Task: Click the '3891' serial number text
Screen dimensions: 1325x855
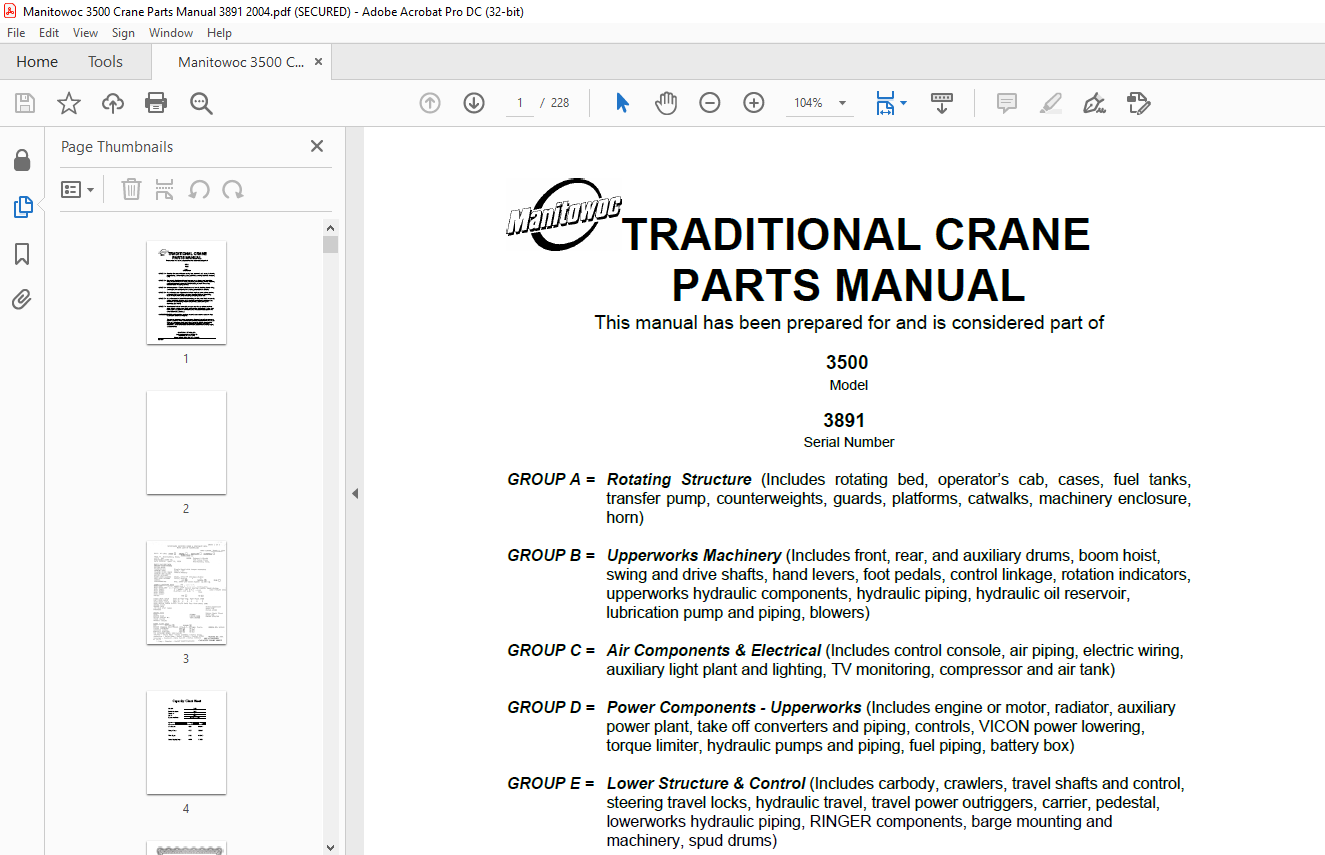Action: click(844, 421)
